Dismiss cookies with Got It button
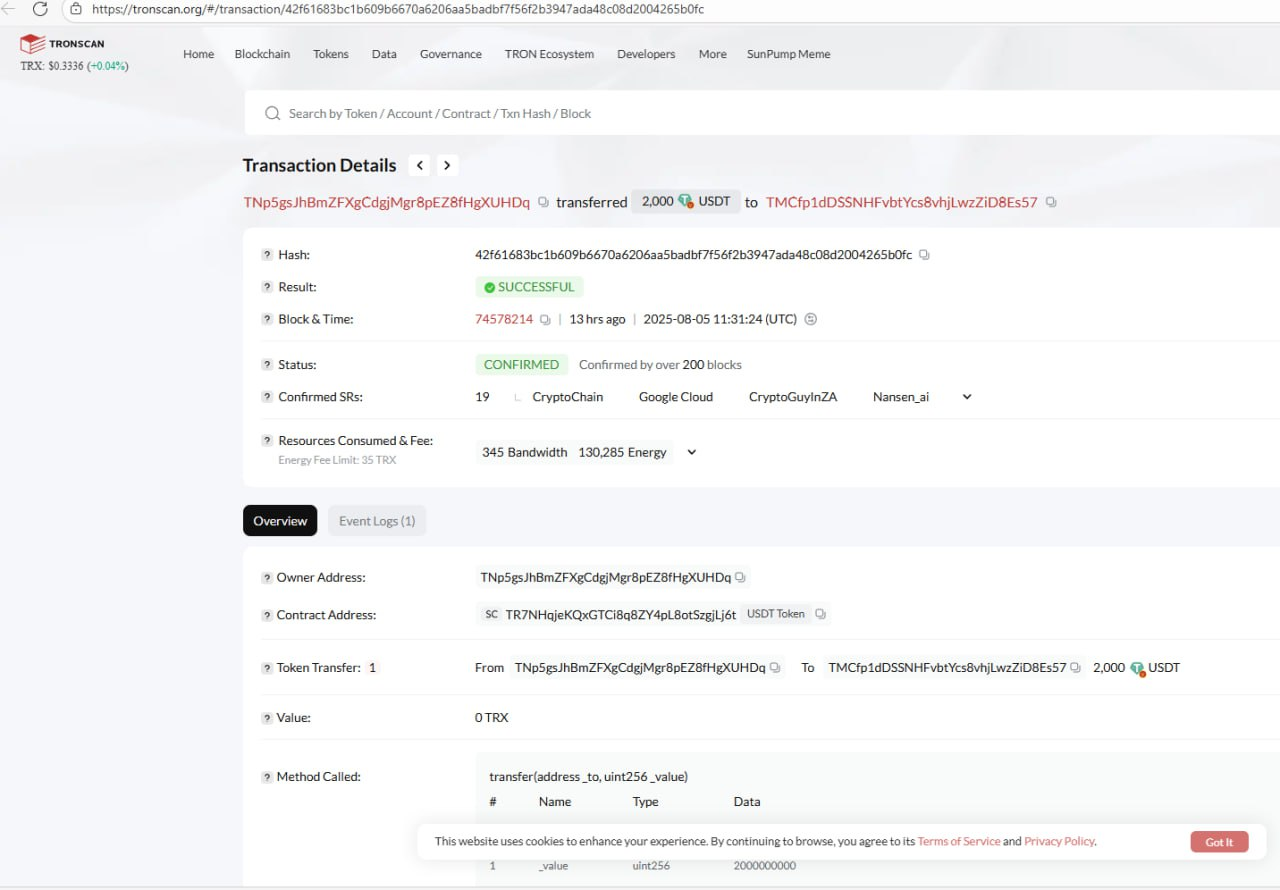1280x890 pixels. (1219, 842)
